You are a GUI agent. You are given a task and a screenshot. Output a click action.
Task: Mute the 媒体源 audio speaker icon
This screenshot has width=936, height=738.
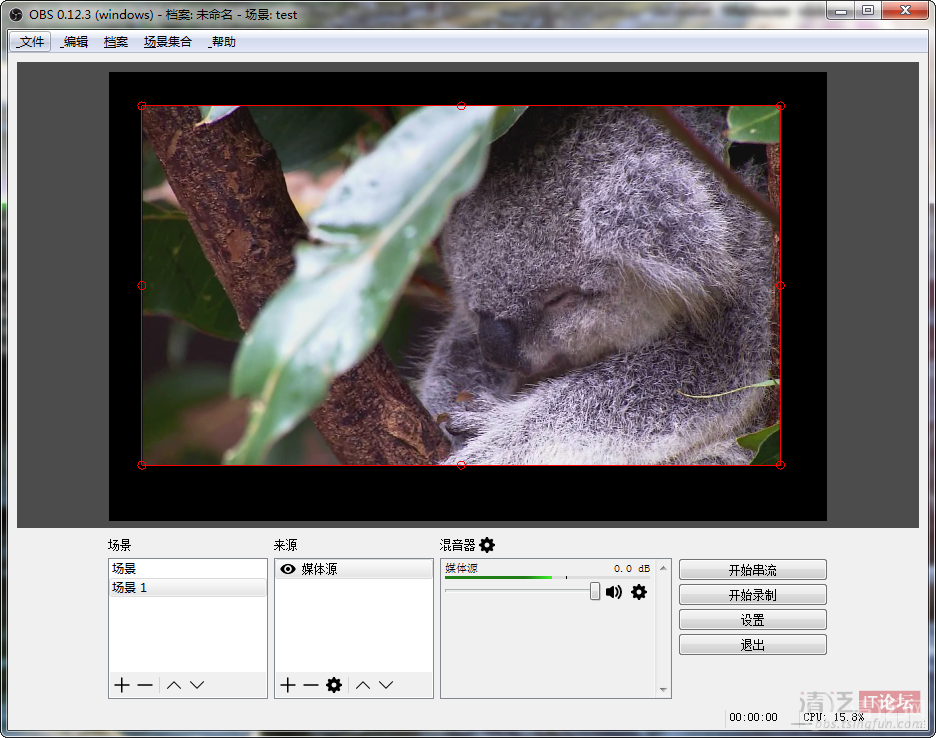pyautogui.click(x=614, y=592)
